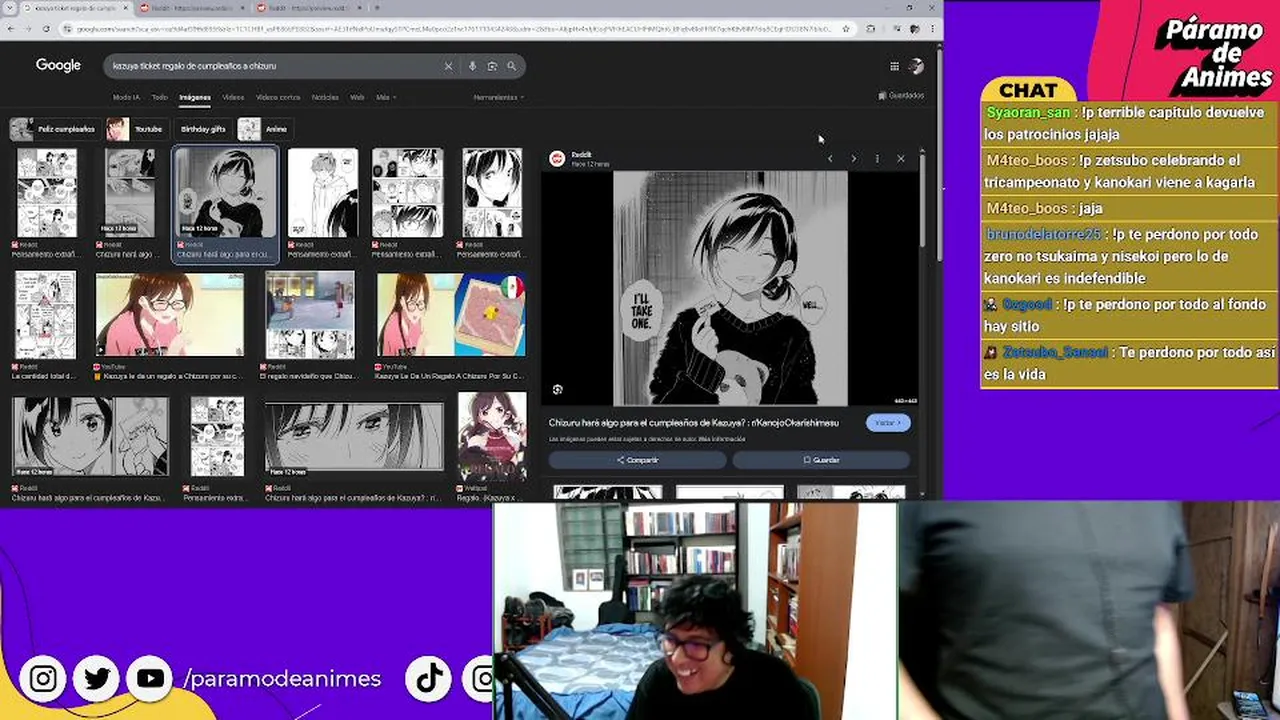Image resolution: width=1280 pixels, height=720 pixels.
Task: Bookmark this page with star icon
Action: pyautogui.click(x=846, y=29)
